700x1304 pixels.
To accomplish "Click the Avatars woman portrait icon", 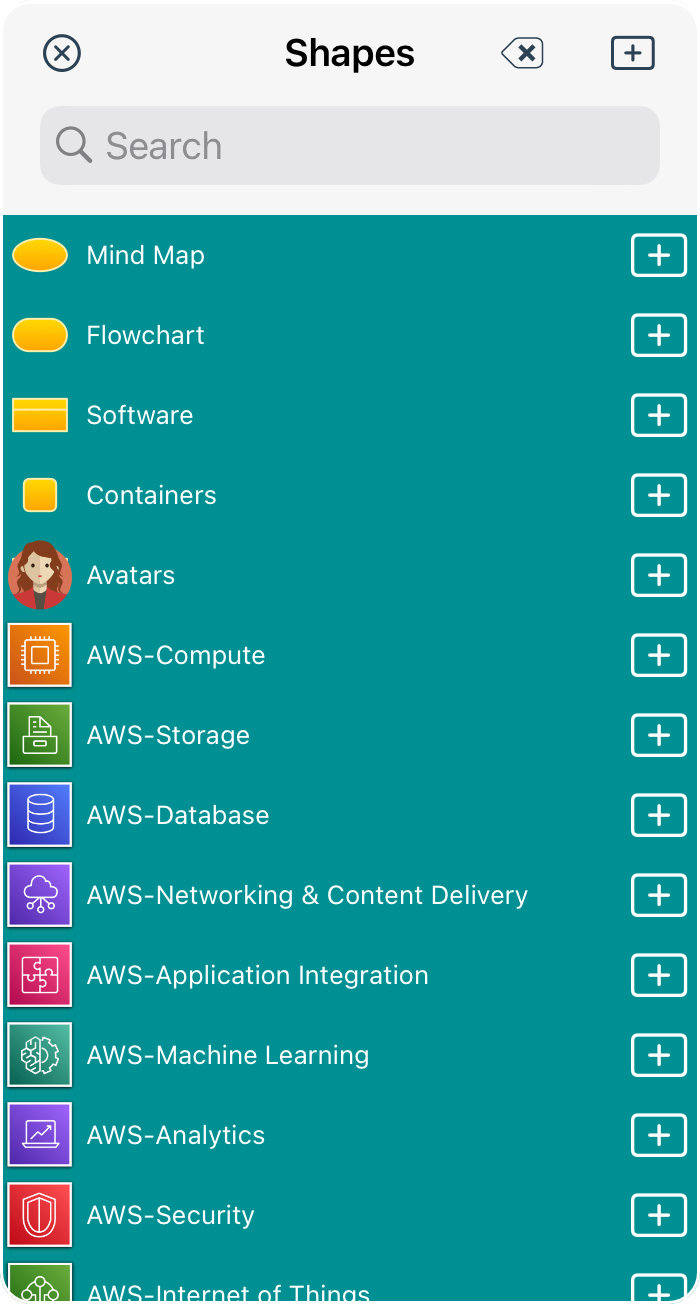I will pos(40,575).
